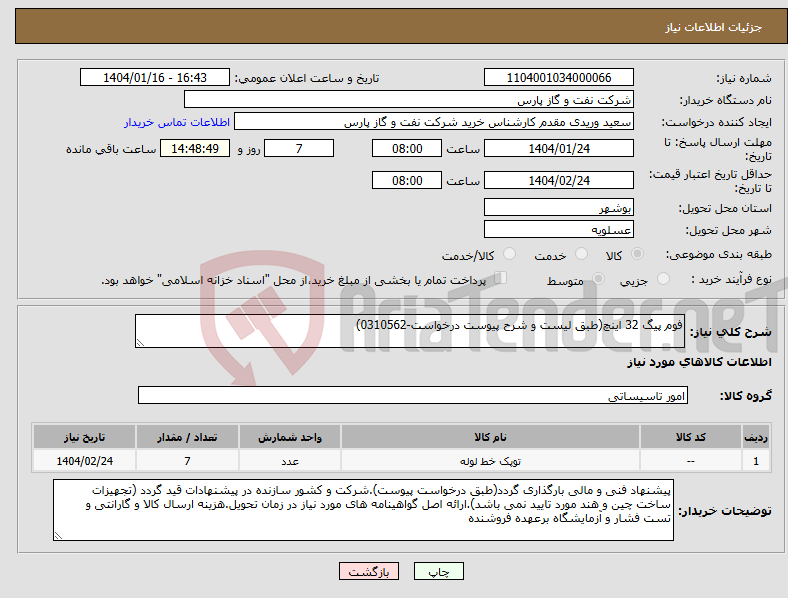Screen dimensions: 788x598
Task: Click the response deadline time 08:00 field
Action: coord(407,148)
